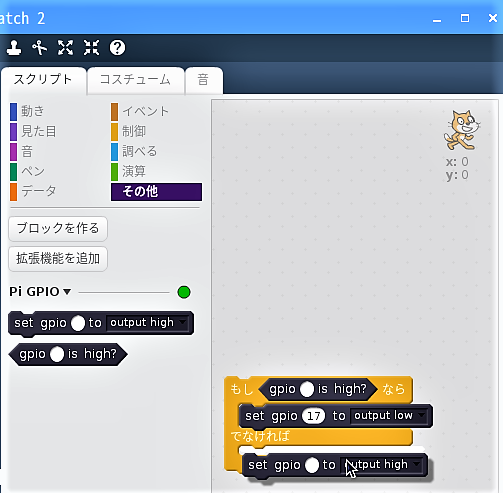503x493 pixels.
Task: Click the green Pi GPIO status indicator
Action: tap(184, 292)
